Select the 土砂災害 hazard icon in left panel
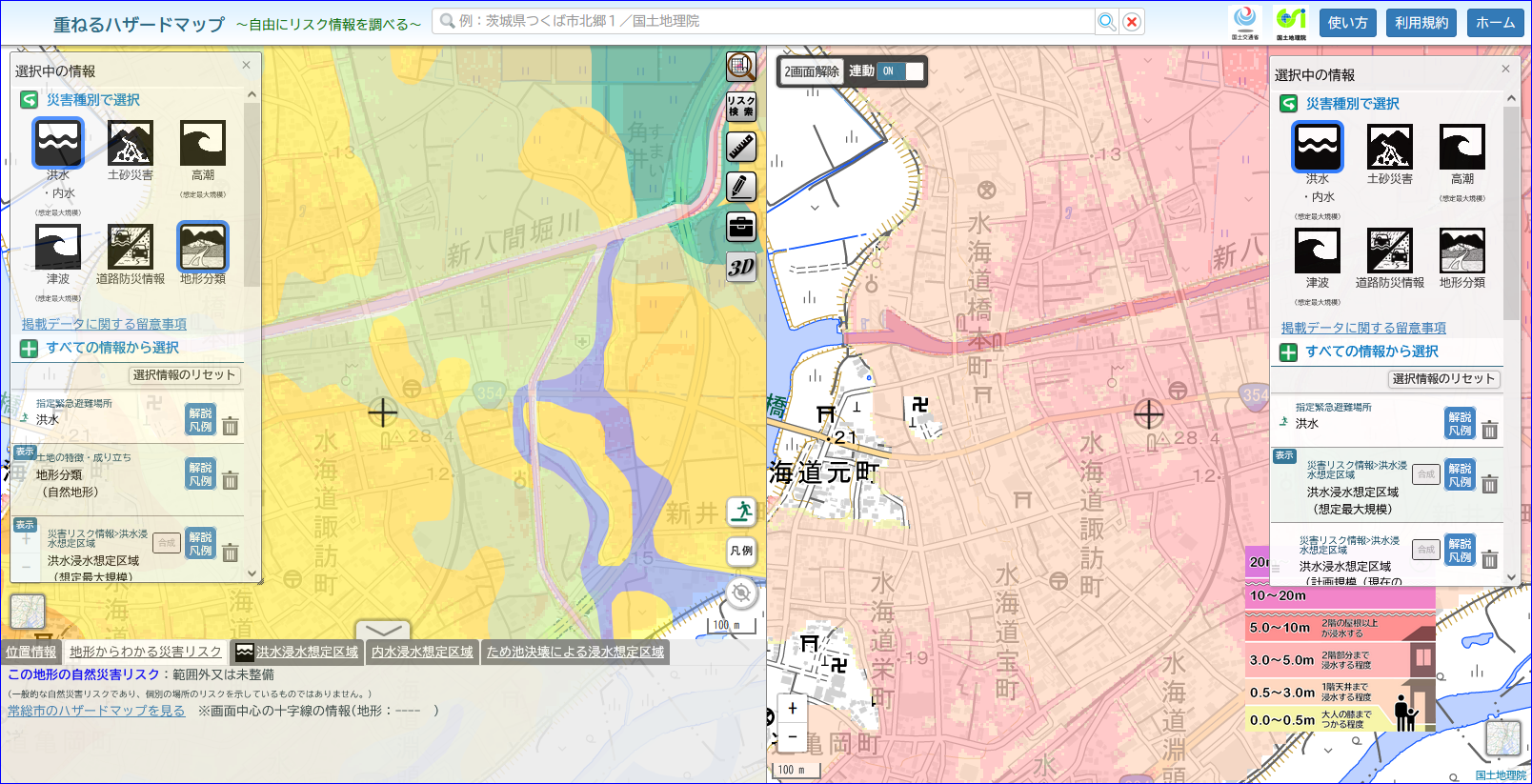Viewport: 1532px width, 784px height. [x=131, y=143]
